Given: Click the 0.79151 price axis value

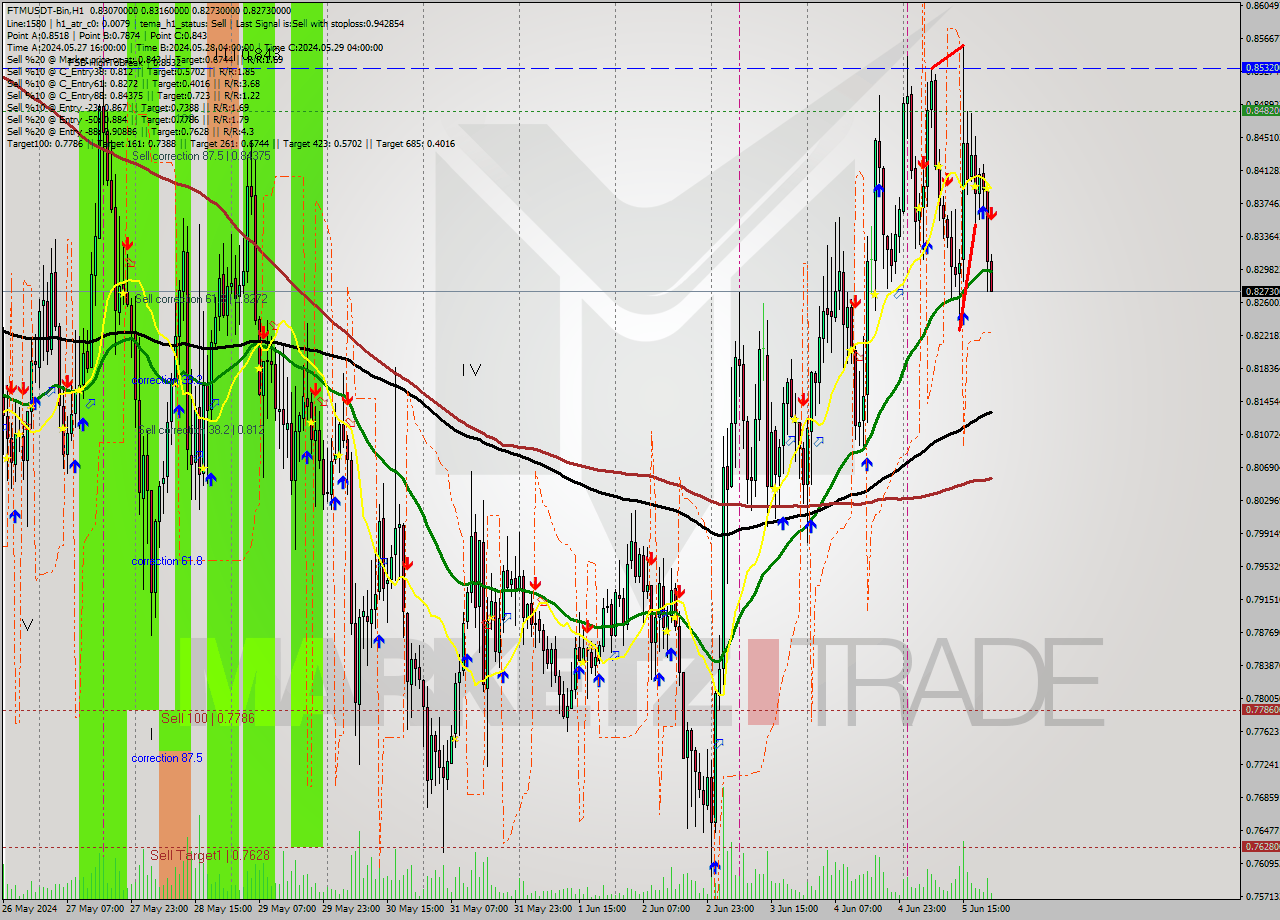Looking at the screenshot, I should pyautogui.click(x=1260, y=600).
